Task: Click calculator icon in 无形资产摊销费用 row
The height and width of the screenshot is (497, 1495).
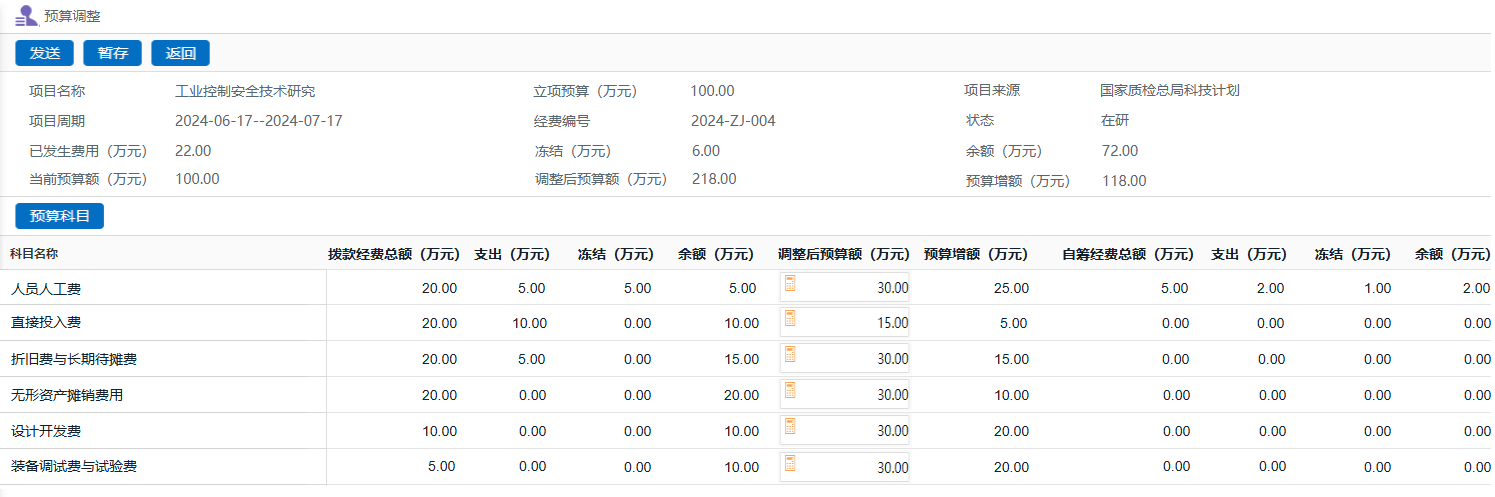Action: tap(790, 392)
